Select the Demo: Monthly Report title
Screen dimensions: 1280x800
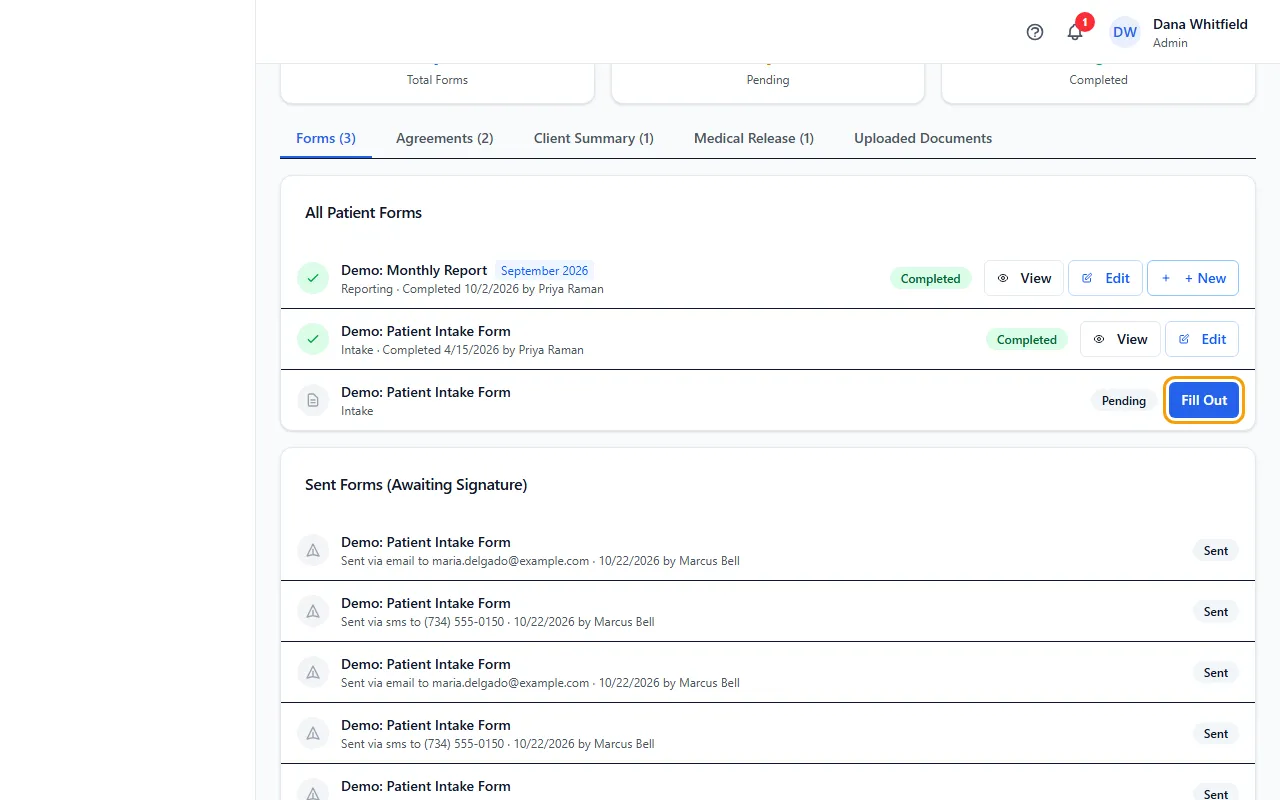coord(414,270)
